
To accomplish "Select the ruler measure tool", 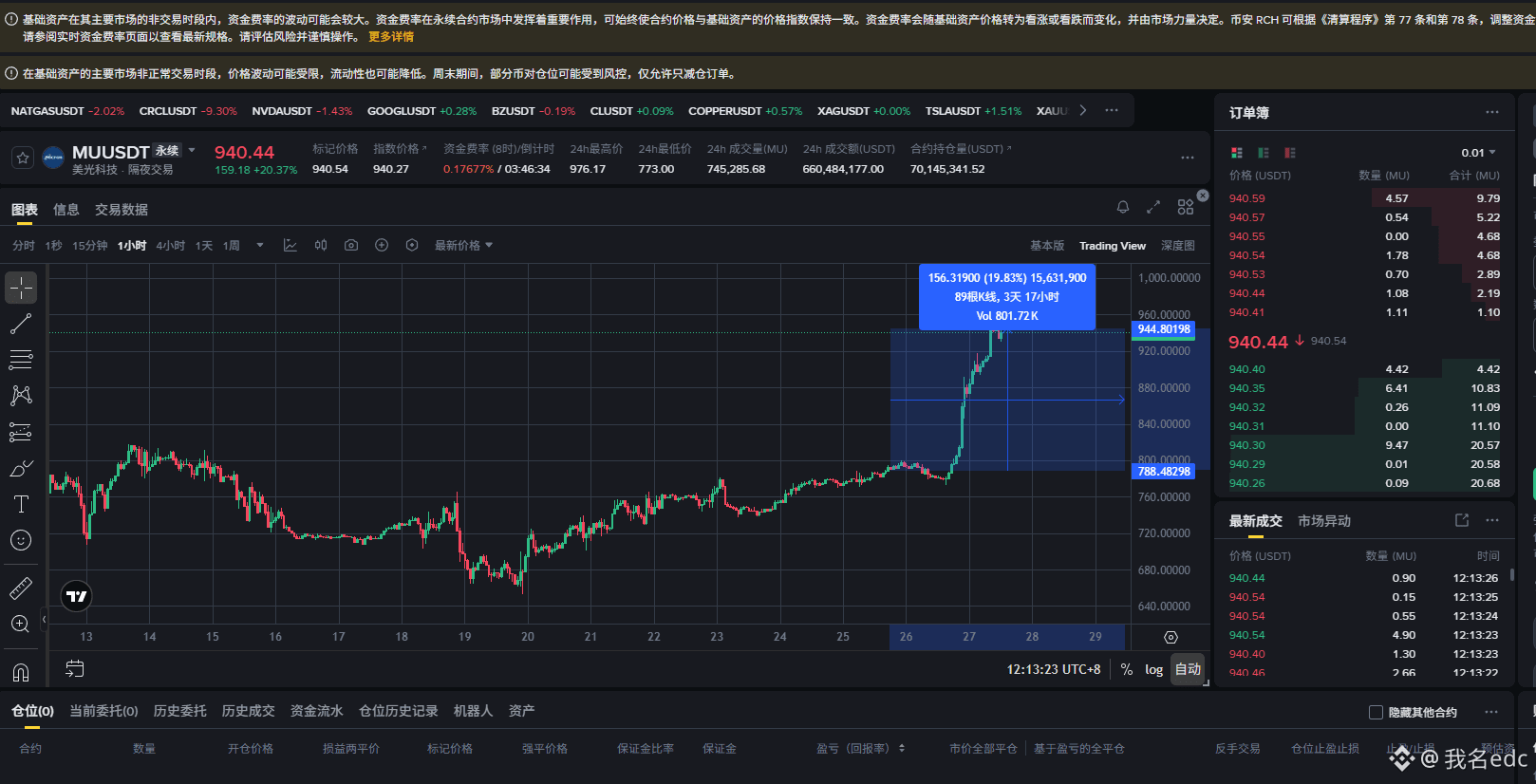I will [21, 588].
